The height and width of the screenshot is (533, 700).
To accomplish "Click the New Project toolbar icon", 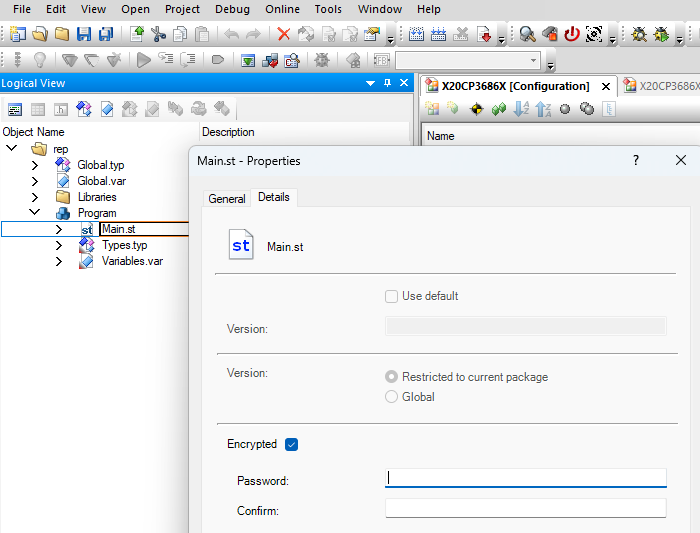I will pos(18,34).
